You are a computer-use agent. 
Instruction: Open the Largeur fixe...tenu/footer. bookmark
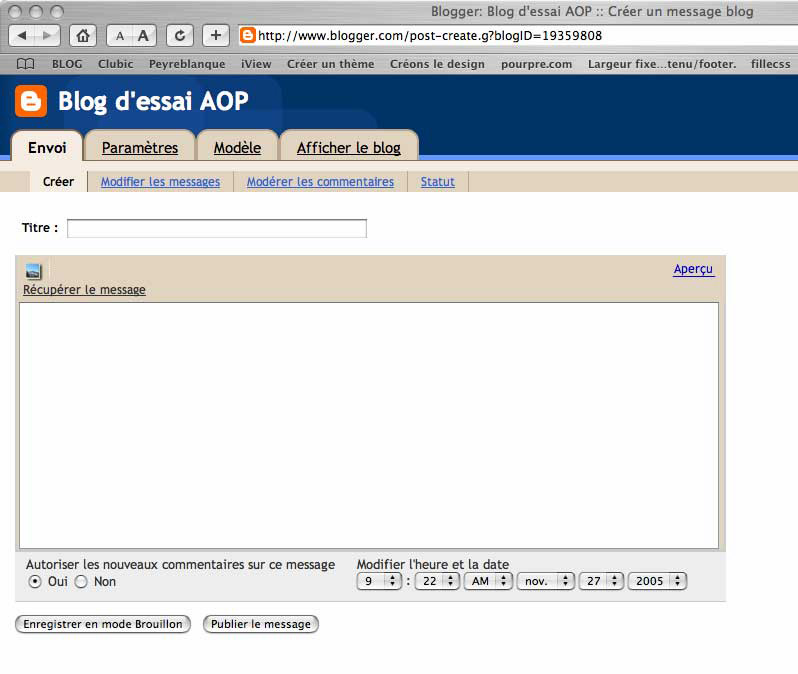pos(662,64)
